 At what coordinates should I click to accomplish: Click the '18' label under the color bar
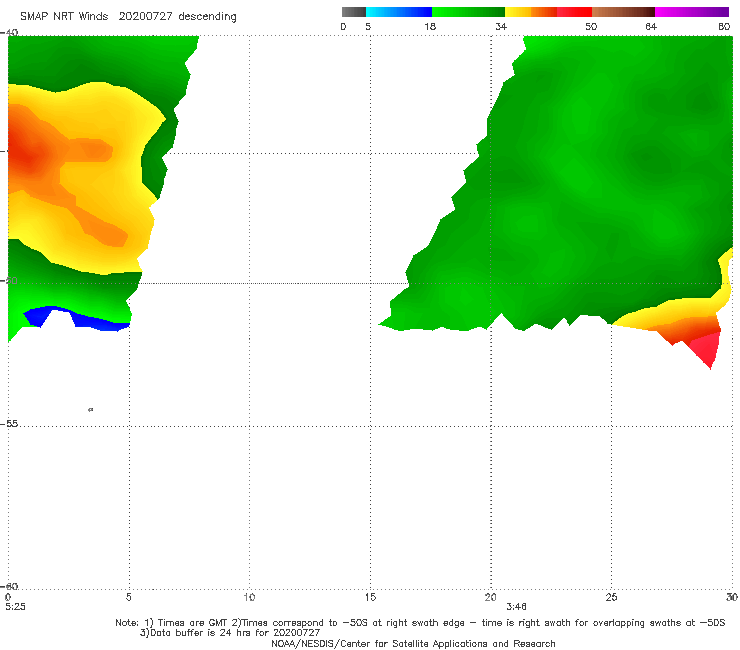coord(430,26)
